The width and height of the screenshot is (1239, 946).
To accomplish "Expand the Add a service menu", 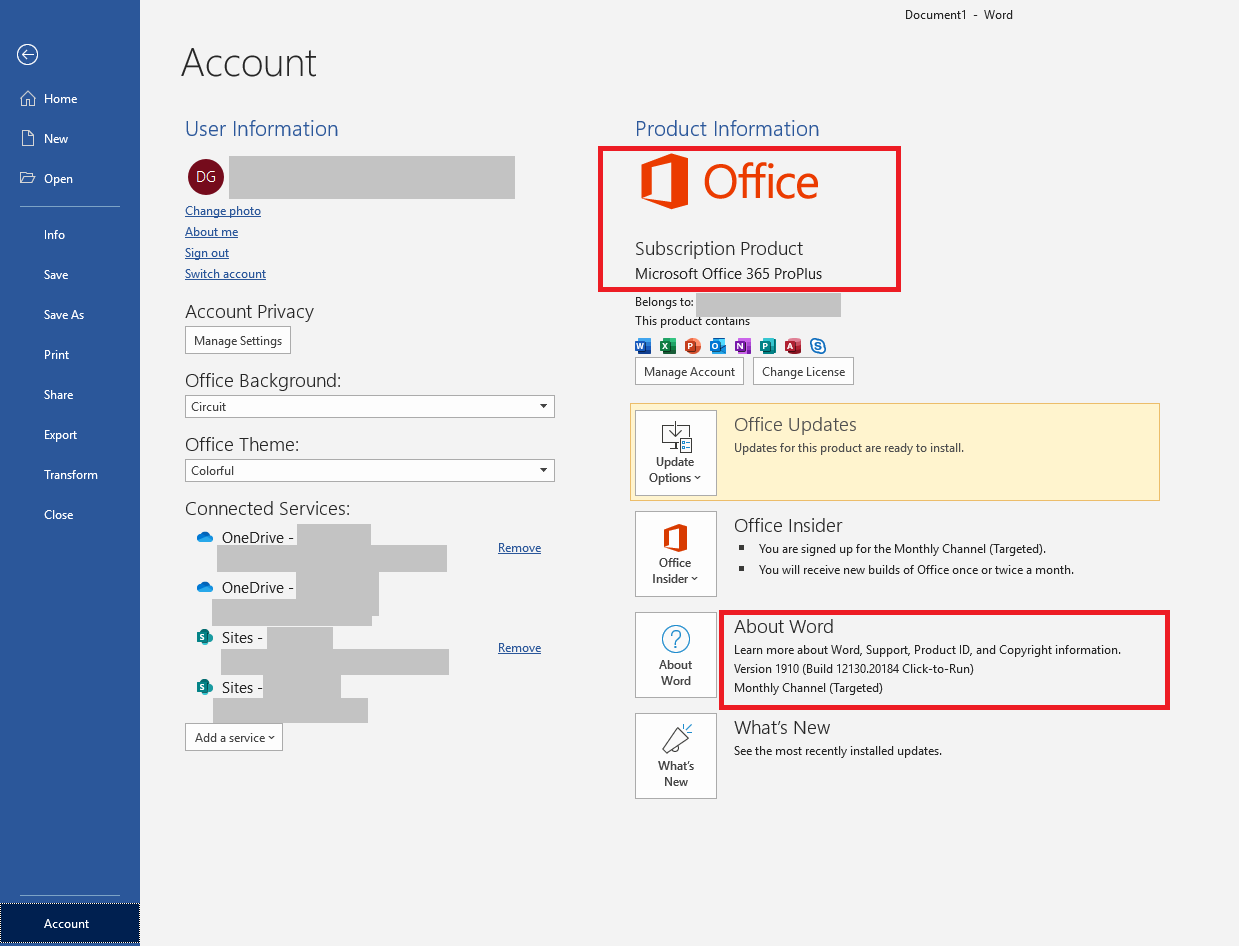I will (x=234, y=738).
